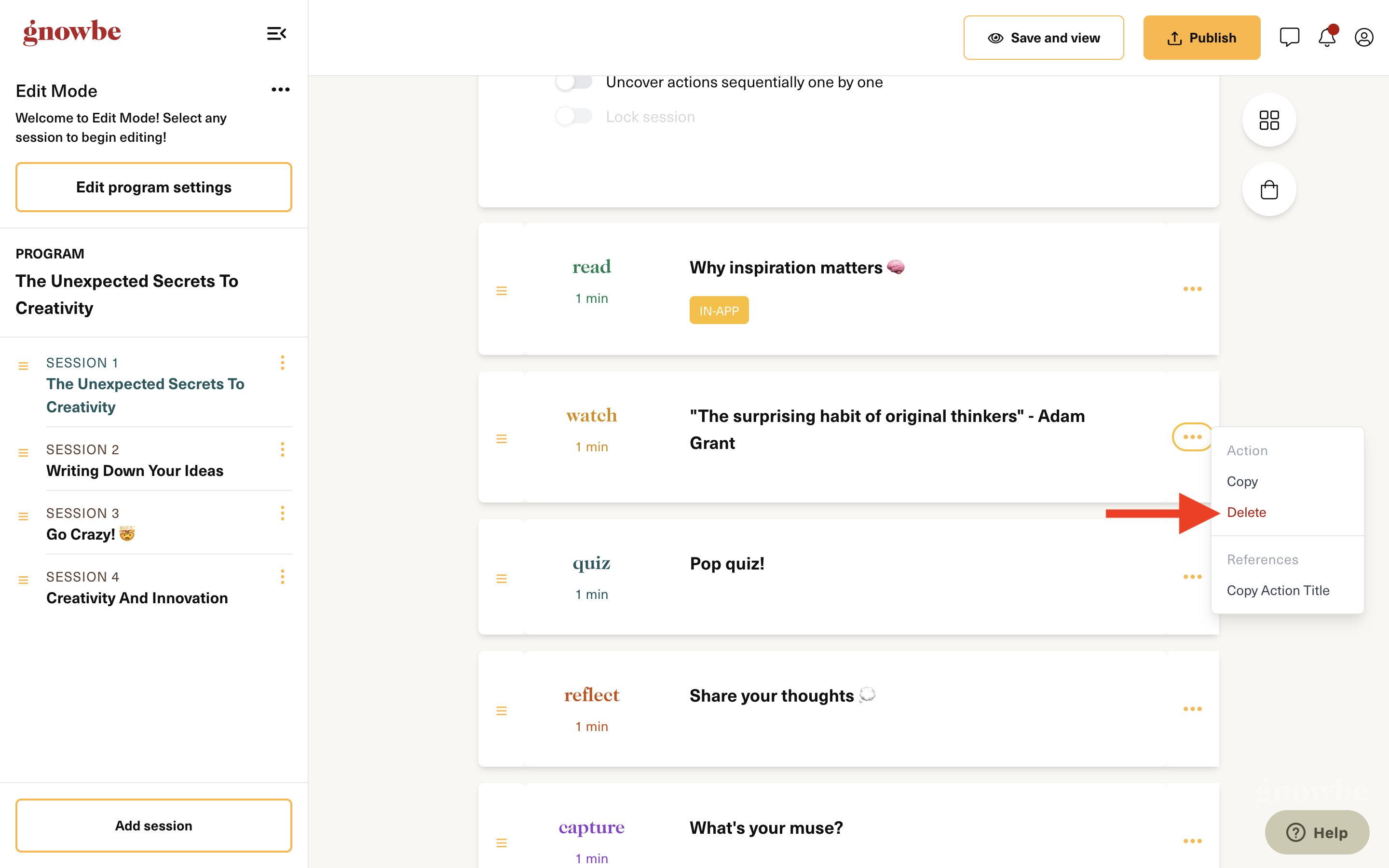Open the notifications bell
This screenshot has width=1389, height=868.
(1327, 37)
